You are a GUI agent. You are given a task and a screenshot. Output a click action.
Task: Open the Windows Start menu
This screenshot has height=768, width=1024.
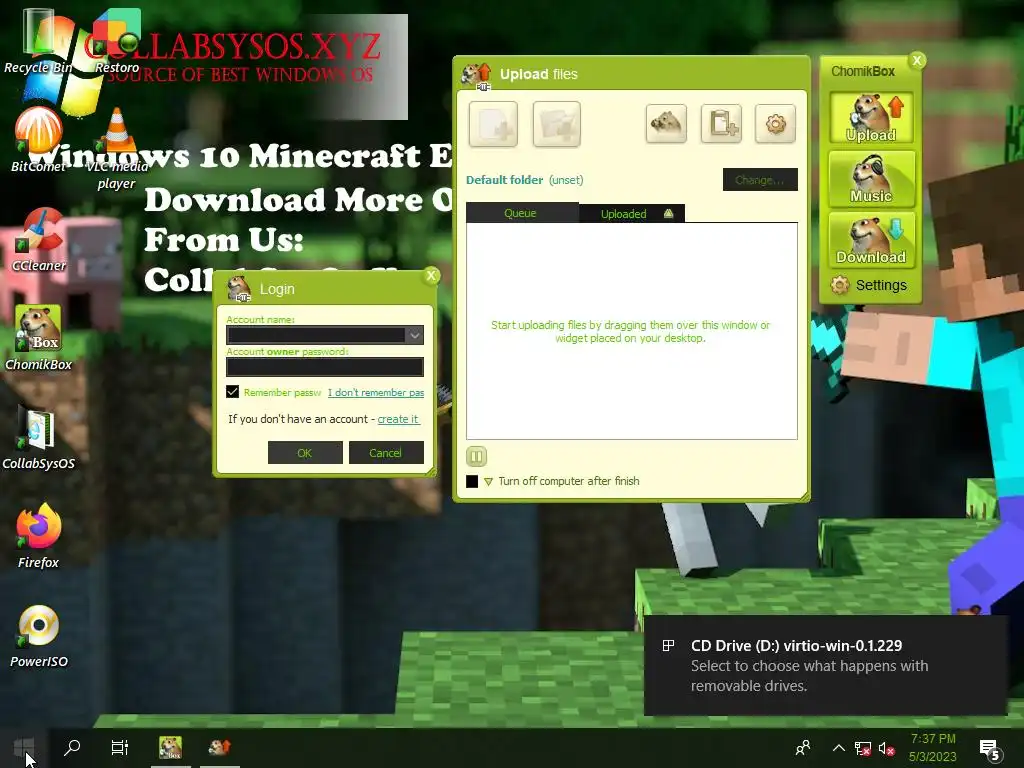(x=24, y=748)
